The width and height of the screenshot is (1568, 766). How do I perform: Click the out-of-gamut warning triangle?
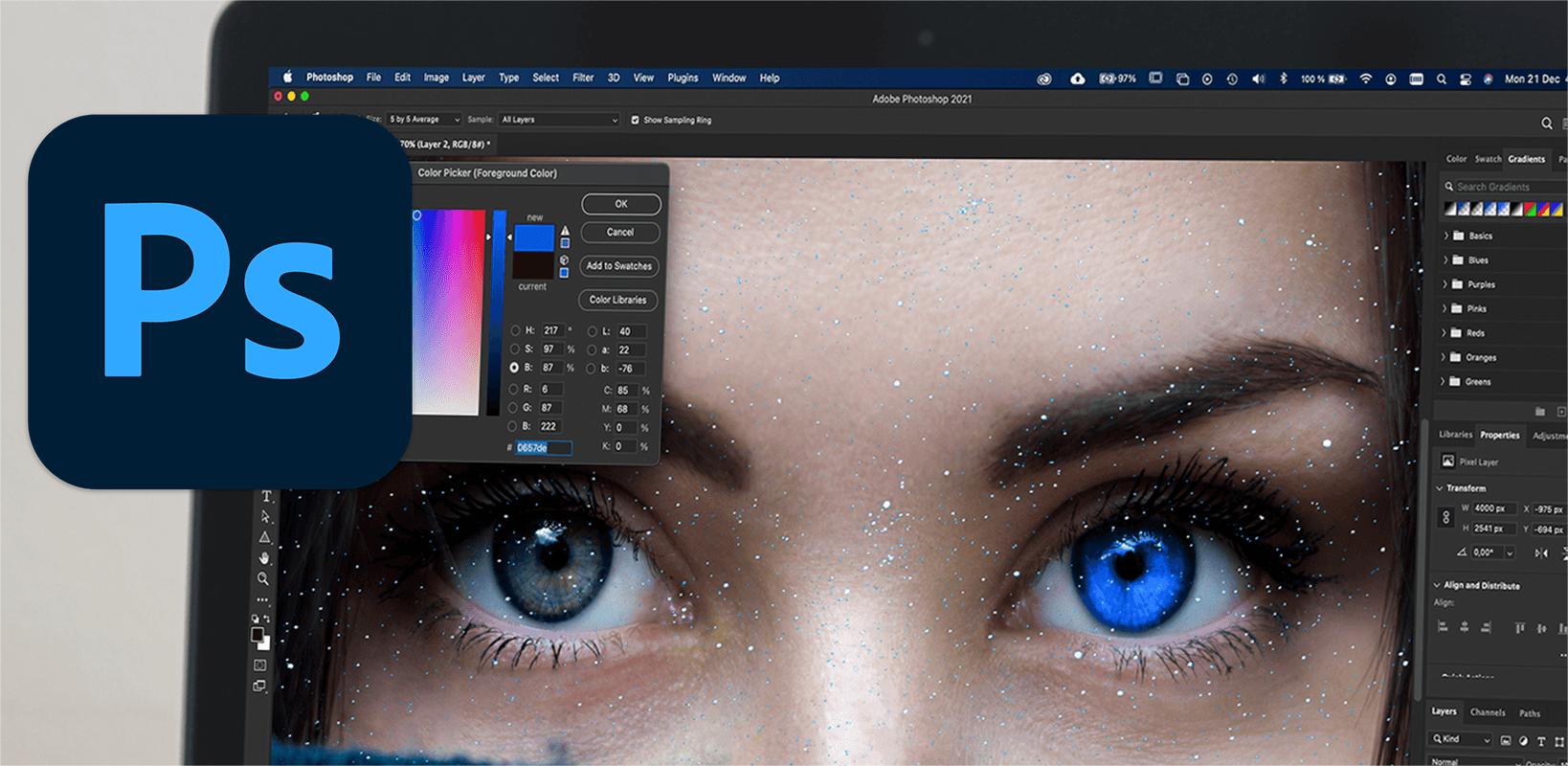565,231
